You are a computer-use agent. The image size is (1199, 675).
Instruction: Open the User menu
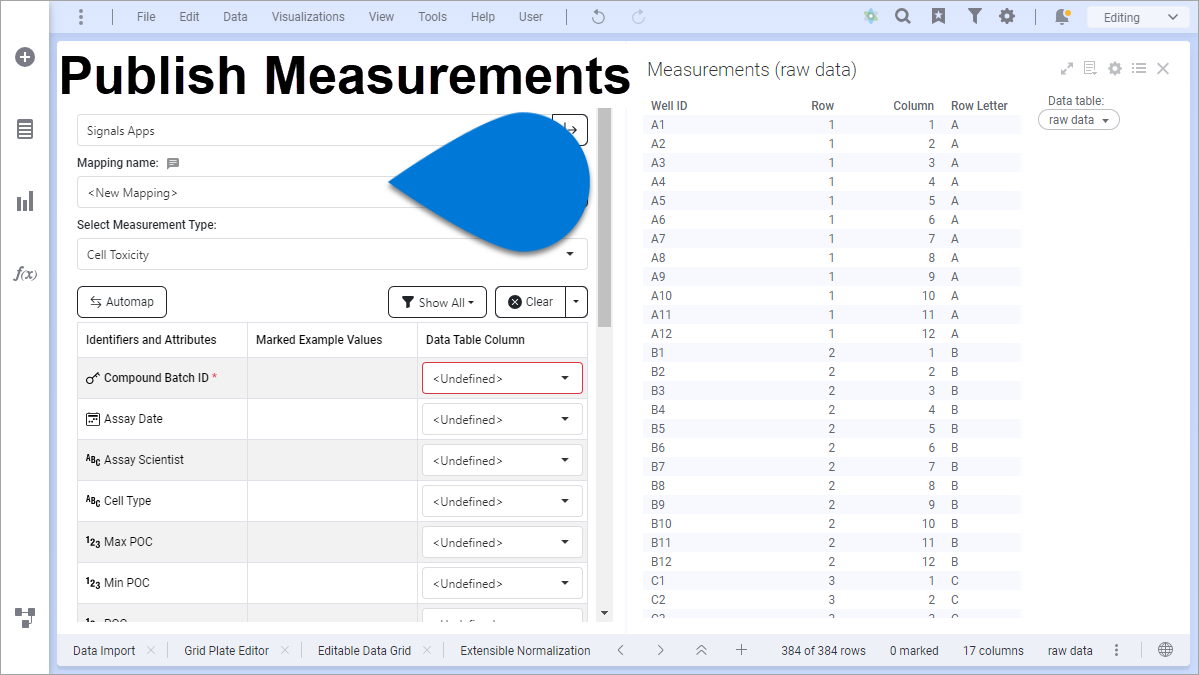tap(531, 17)
